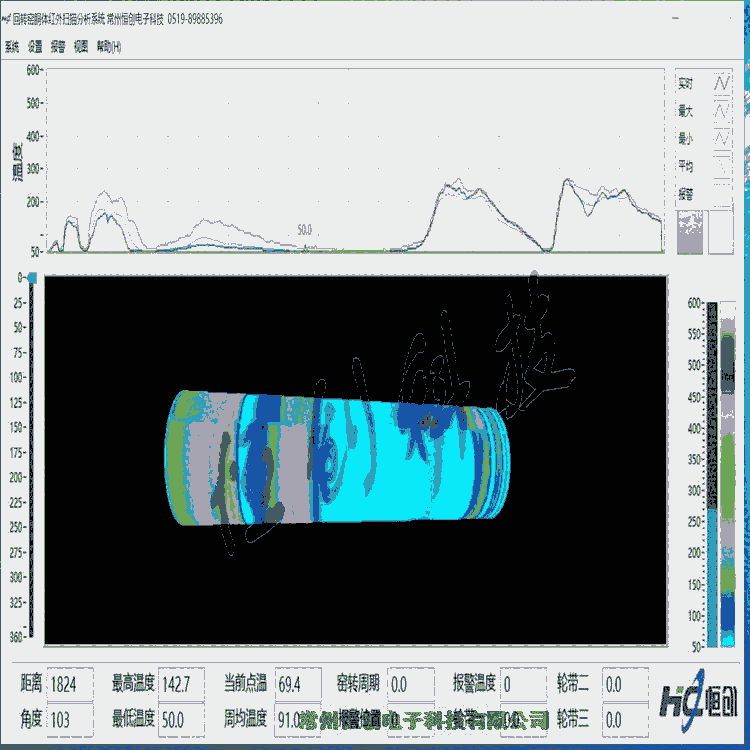
Task: Click the slider handle at angle 0
Action: (x=33, y=277)
